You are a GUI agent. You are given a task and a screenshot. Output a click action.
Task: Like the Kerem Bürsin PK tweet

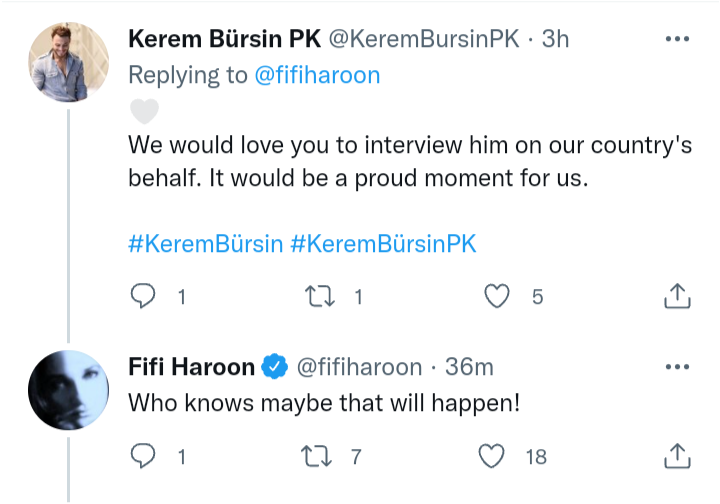point(497,295)
